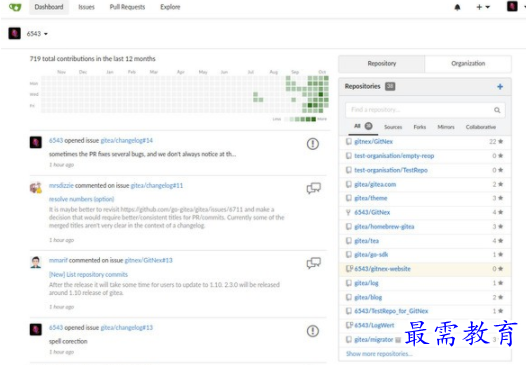Open the gitea/tea repository
This screenshot has width=526, height=365.
(366, 241)
